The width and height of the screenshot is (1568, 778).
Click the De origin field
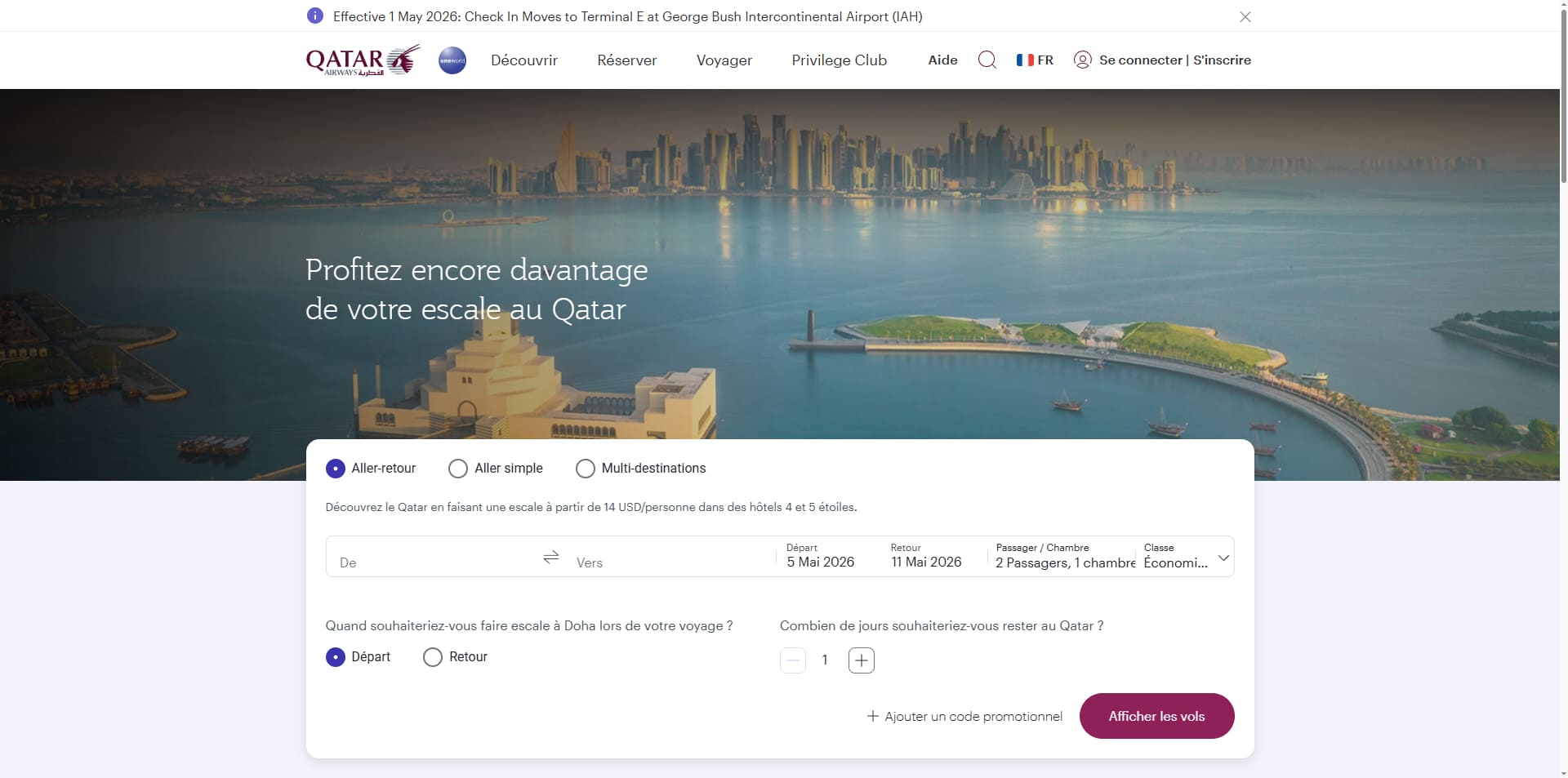click(x=433, y=557)
